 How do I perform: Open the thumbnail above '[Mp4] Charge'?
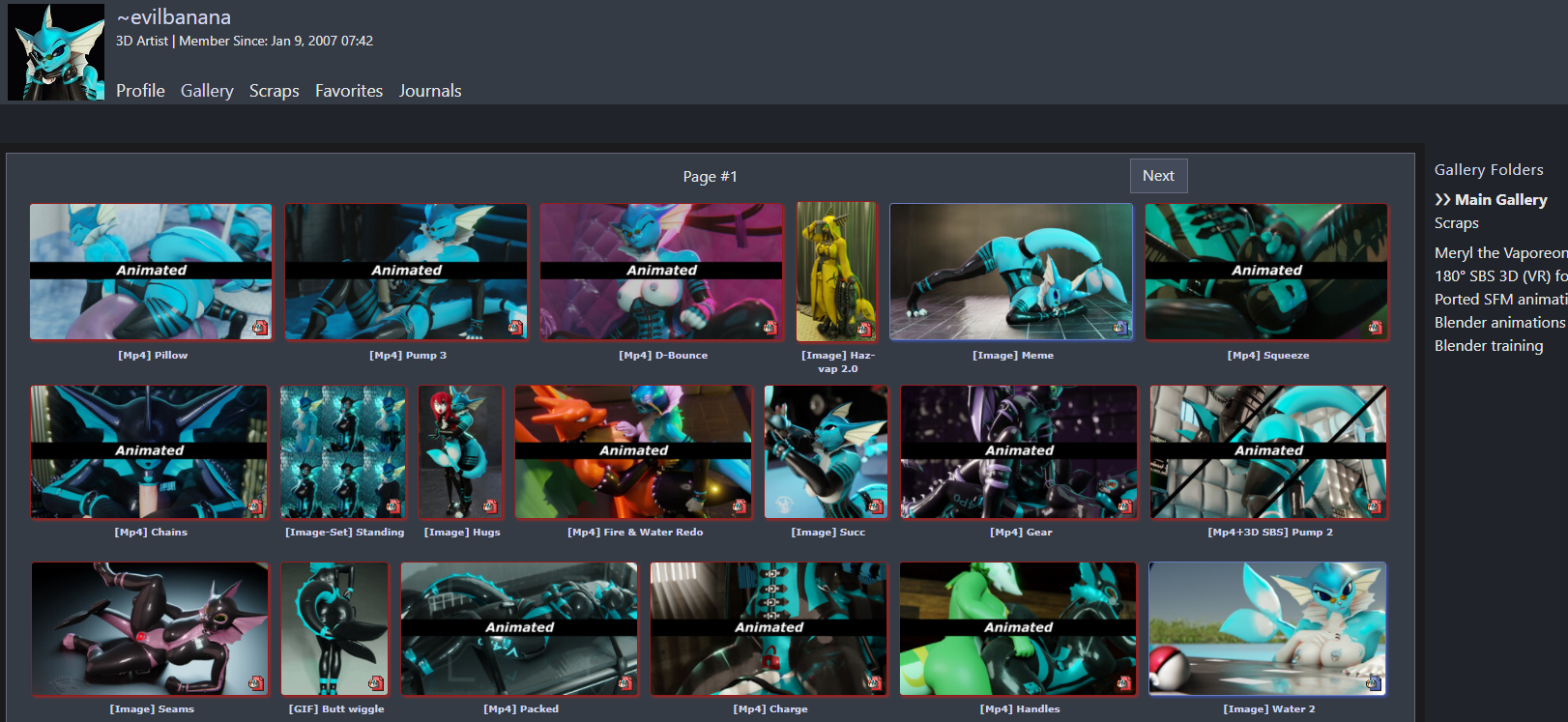click(x=769, y=629)
